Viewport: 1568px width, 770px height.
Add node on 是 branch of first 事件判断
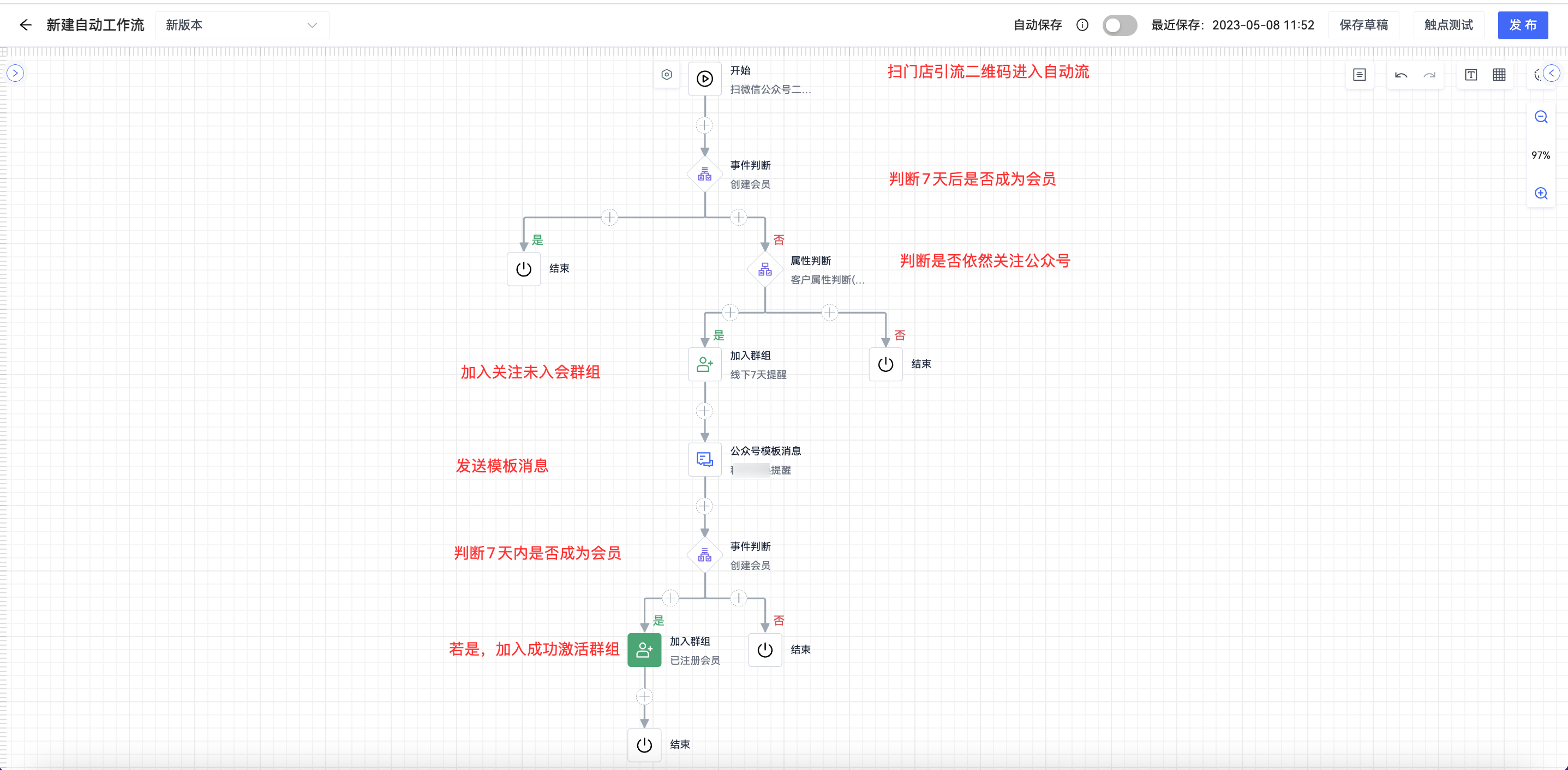click(609, 217)
